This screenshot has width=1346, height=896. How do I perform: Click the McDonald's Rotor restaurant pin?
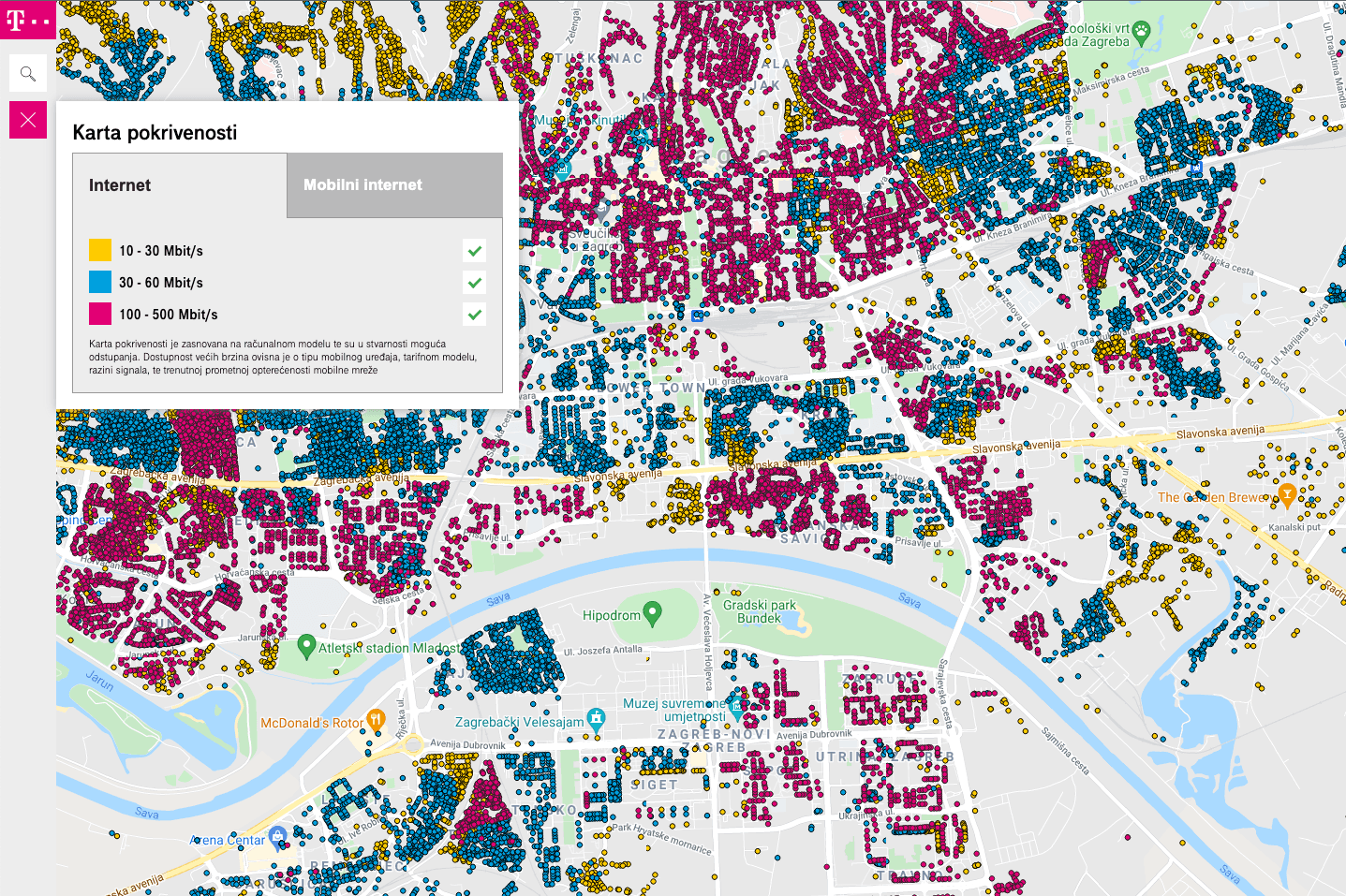(x=376, y=721)
